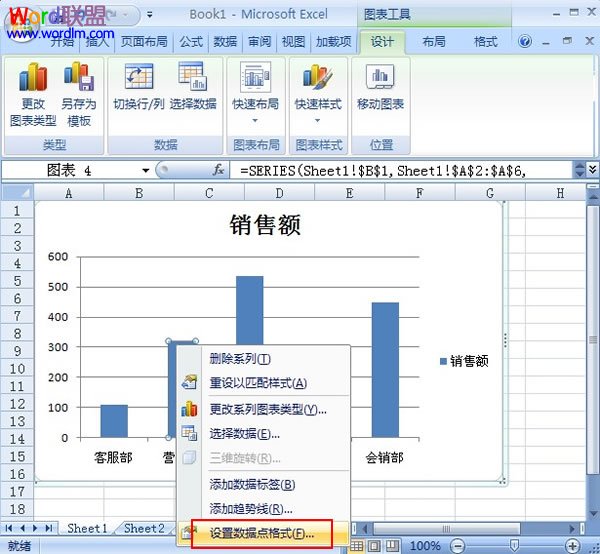Click the Switch Row/Column (切换行/列) icon
Screen dimensions: 600x554
tap(139, 76)
